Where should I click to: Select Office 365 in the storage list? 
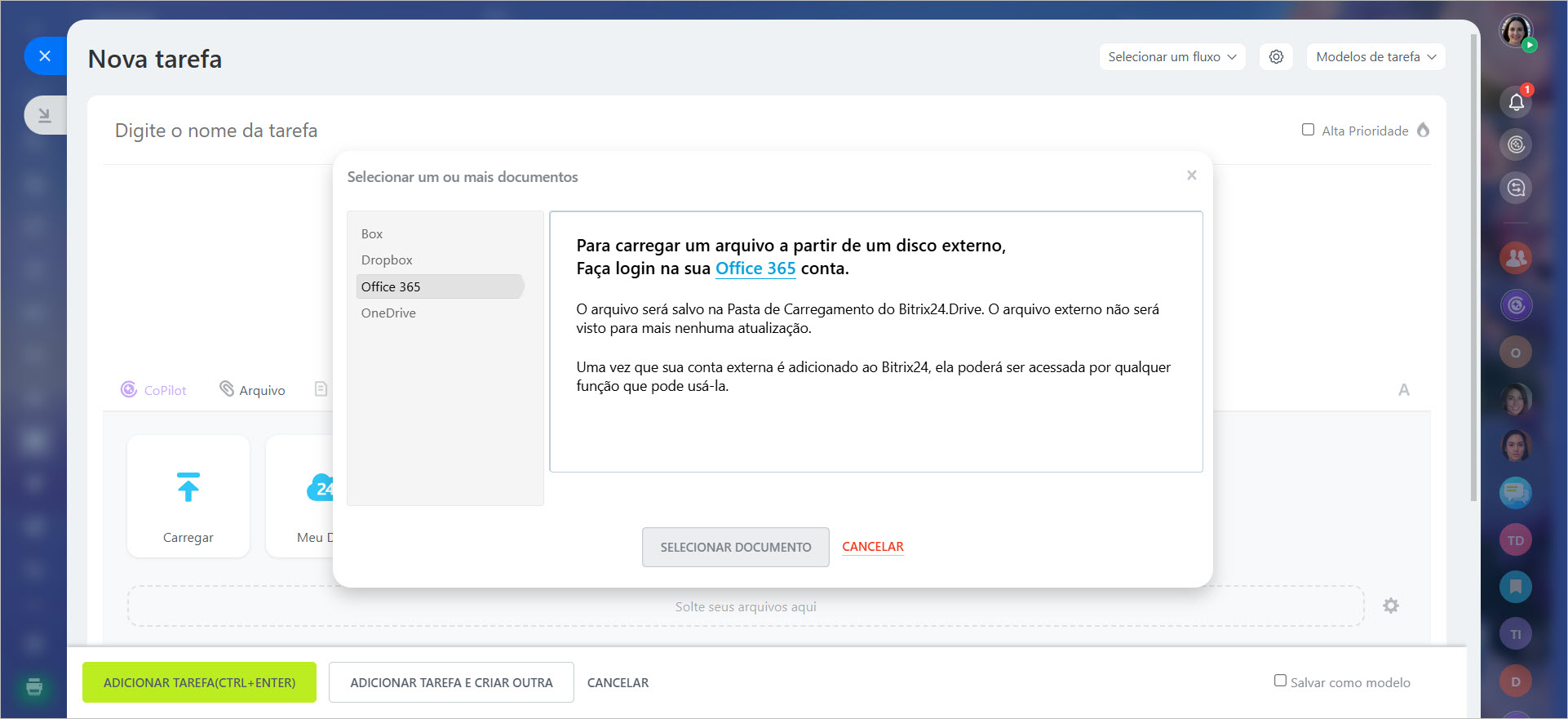pos(440,286)
